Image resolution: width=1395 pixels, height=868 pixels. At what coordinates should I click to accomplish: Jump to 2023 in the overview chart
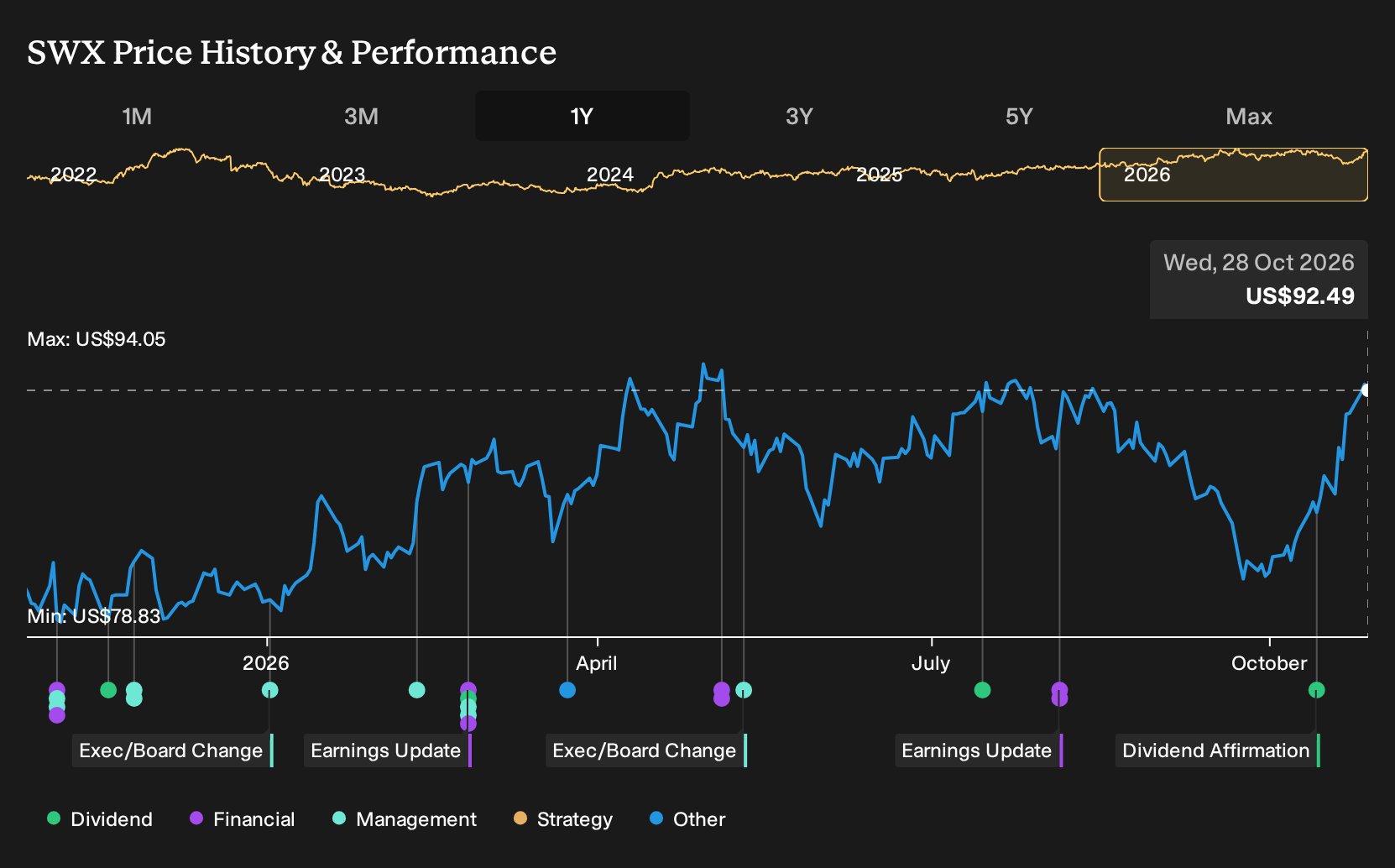point(342,175)
